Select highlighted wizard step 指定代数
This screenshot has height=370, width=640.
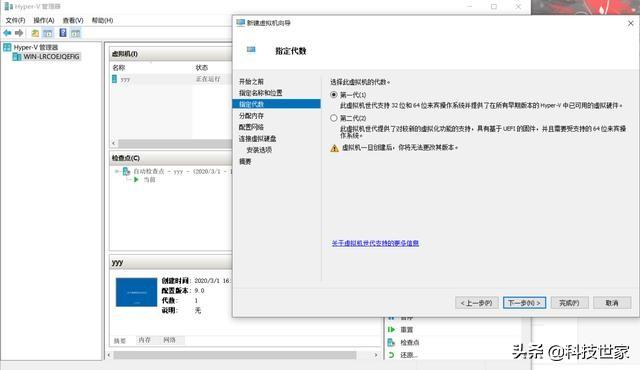276,104
